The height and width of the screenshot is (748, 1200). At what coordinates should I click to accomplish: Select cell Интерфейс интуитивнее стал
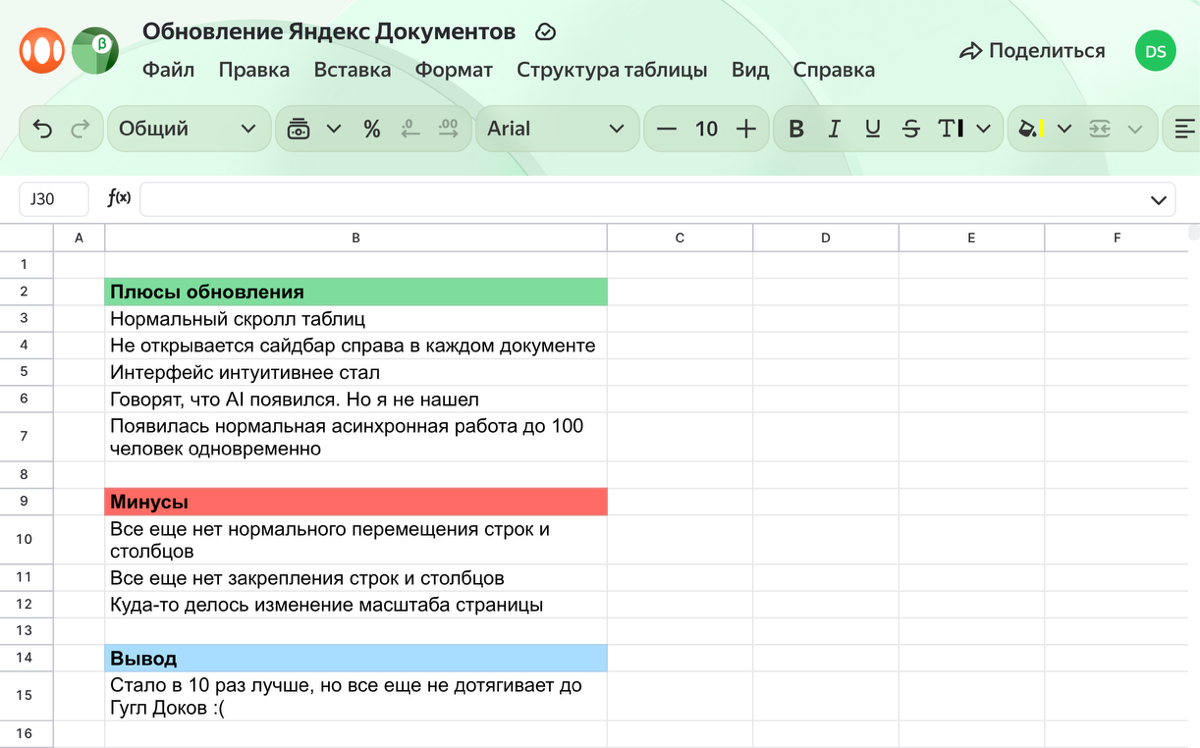[356, 372]
